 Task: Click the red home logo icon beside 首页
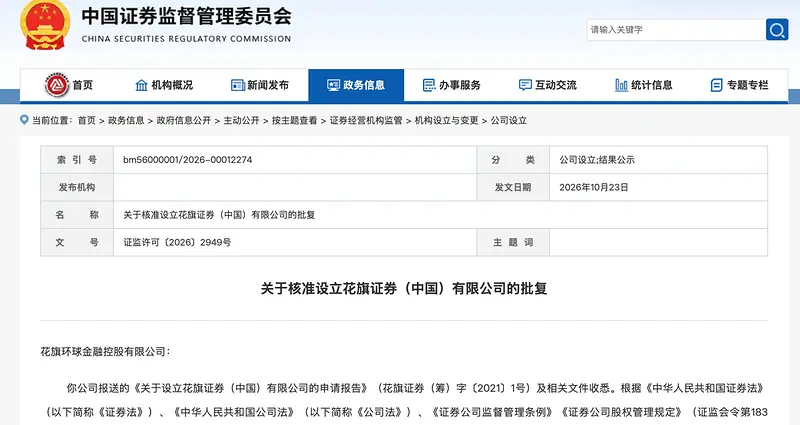pyautogui.click(x=57, y=85)
